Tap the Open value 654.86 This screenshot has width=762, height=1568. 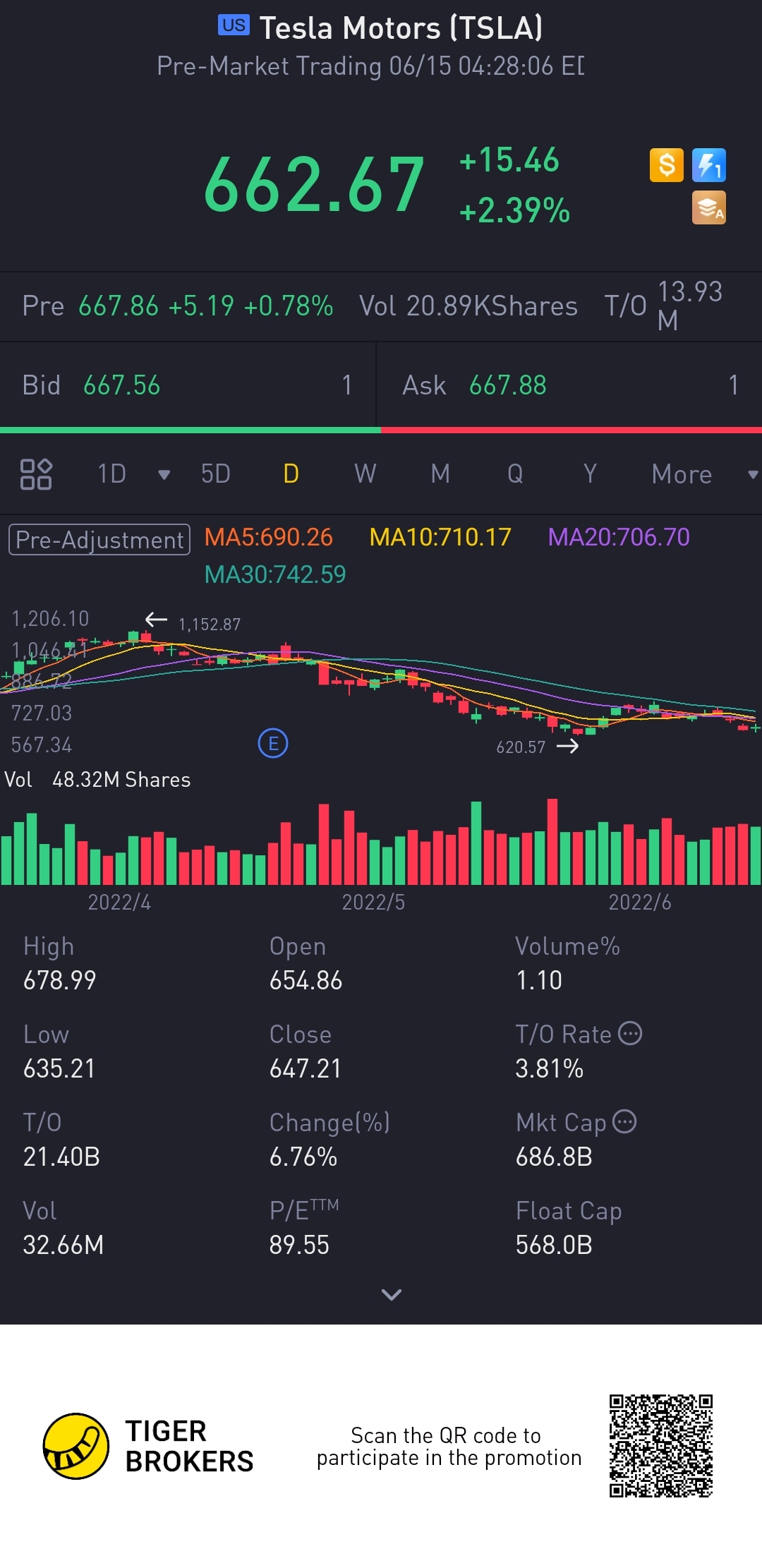306,980
